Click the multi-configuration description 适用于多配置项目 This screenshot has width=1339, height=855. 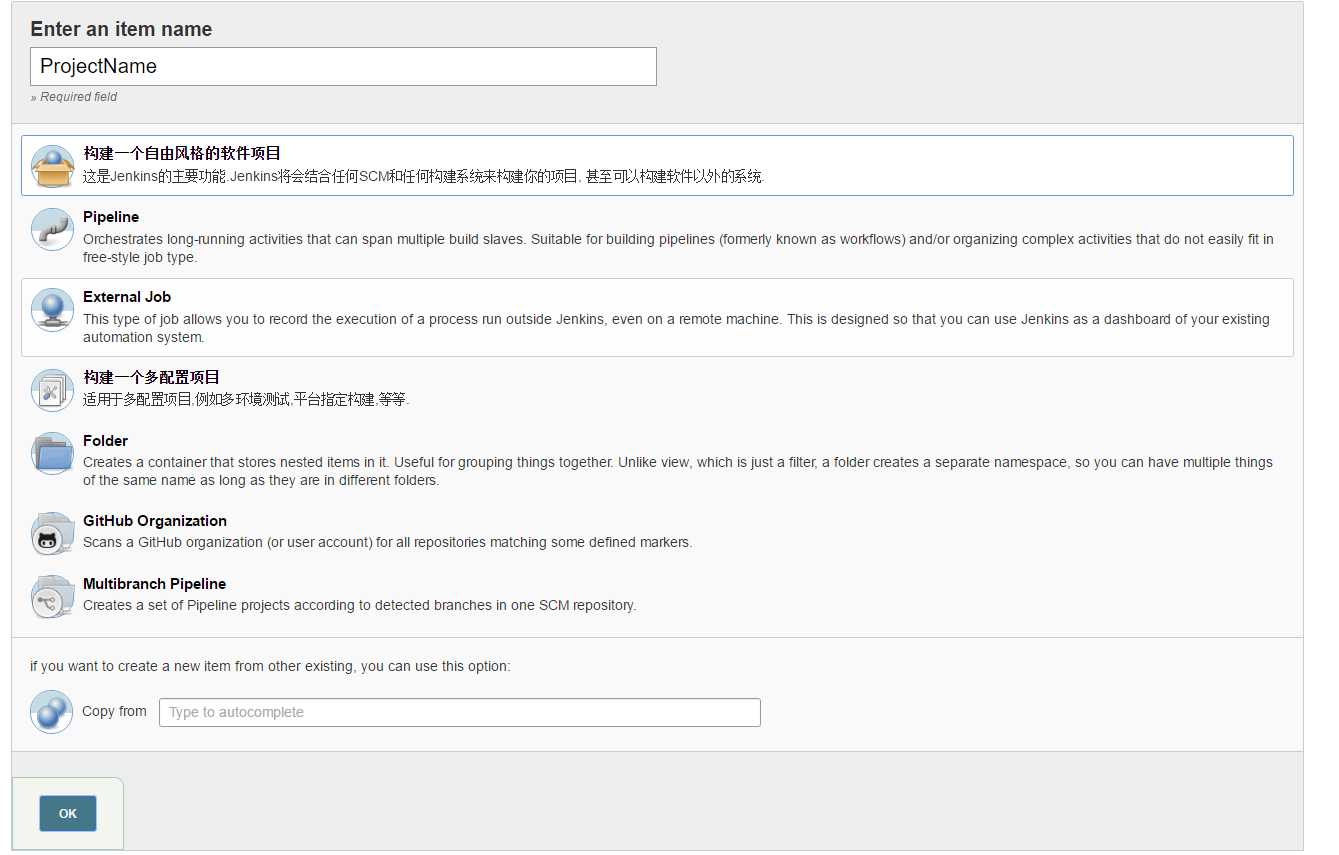tap(246, 399)
